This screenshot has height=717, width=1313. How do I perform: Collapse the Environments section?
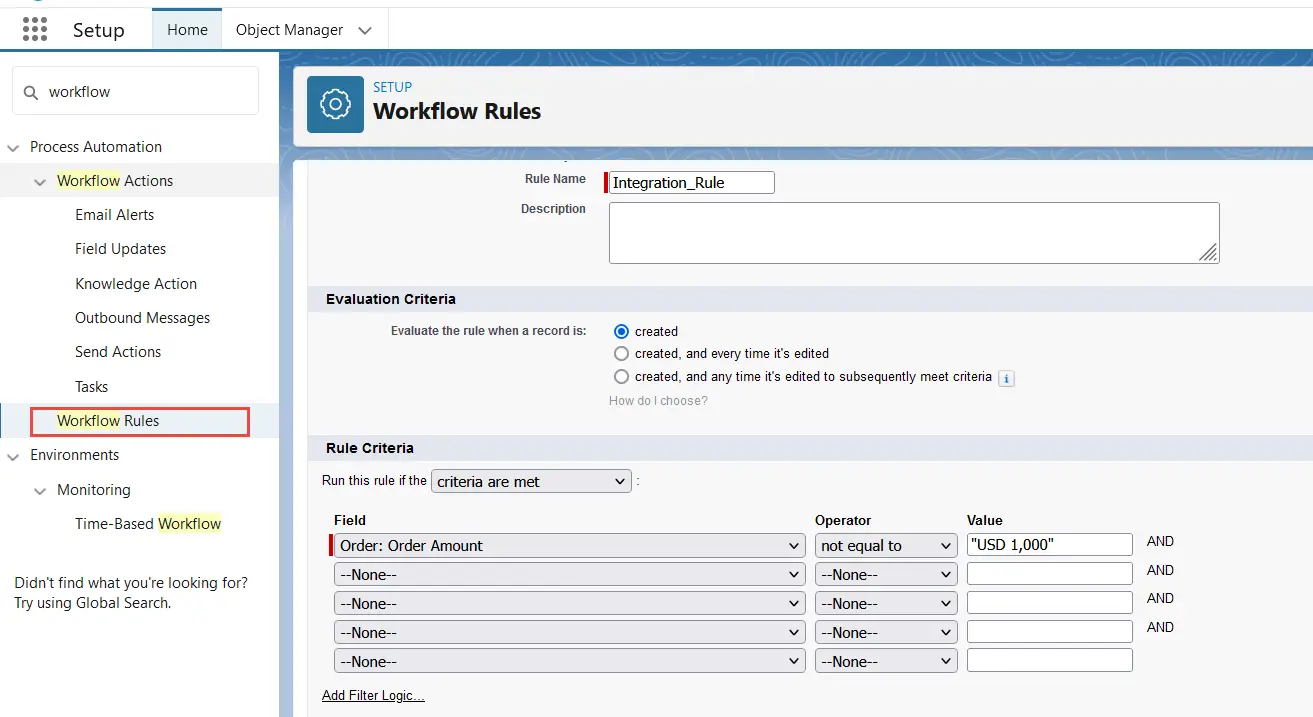[13, 456]
